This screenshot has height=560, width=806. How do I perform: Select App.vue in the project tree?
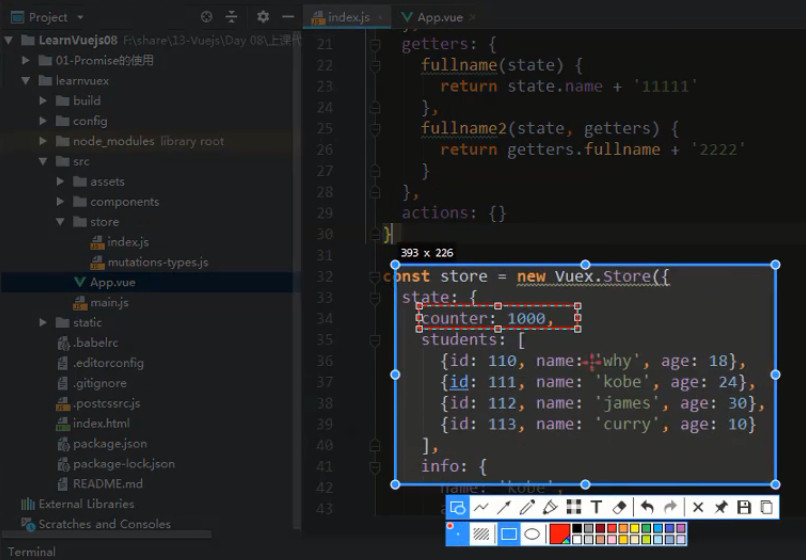(x=105, y=282)
